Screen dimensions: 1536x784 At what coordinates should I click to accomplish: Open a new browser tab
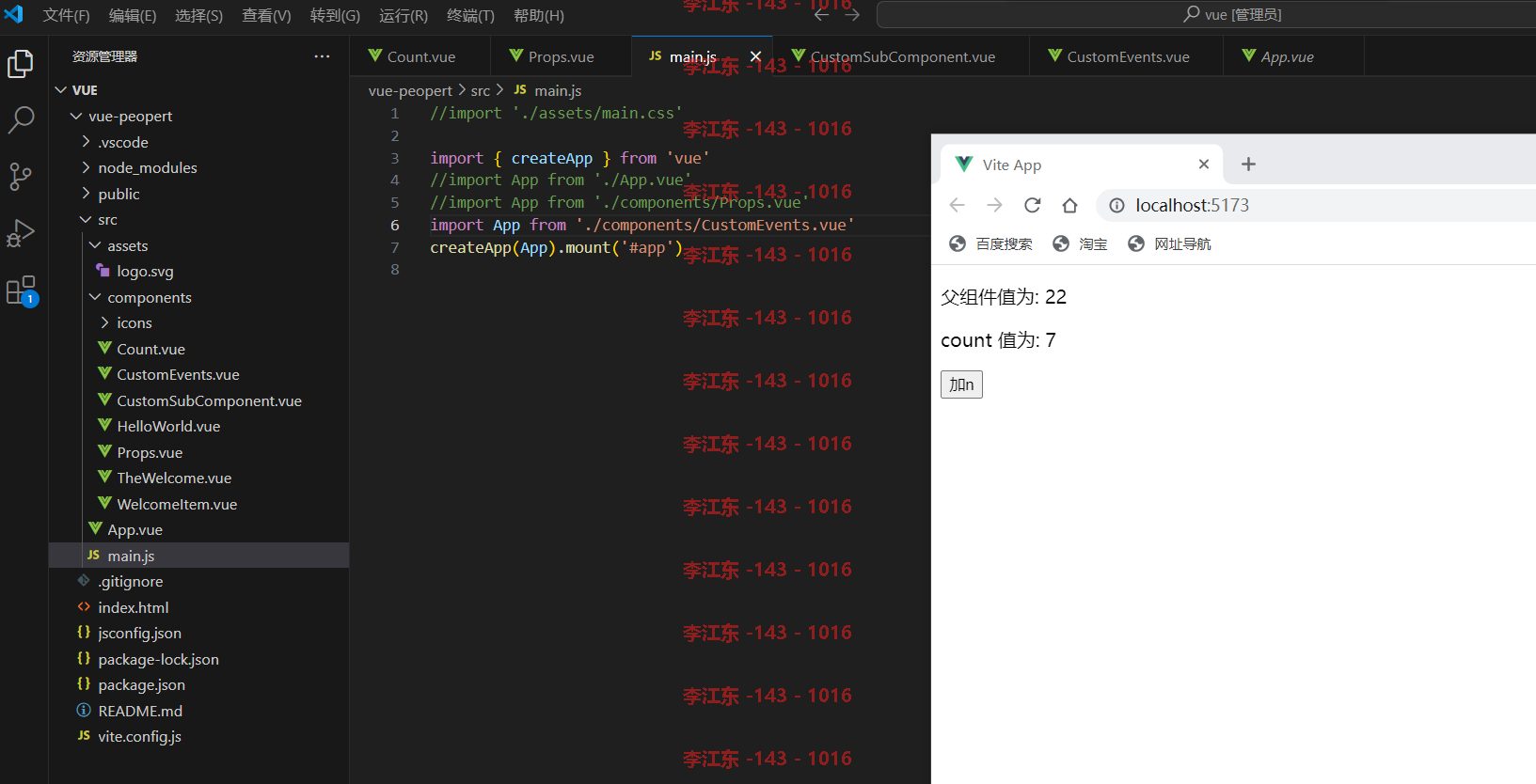[x=1248, y=165]
